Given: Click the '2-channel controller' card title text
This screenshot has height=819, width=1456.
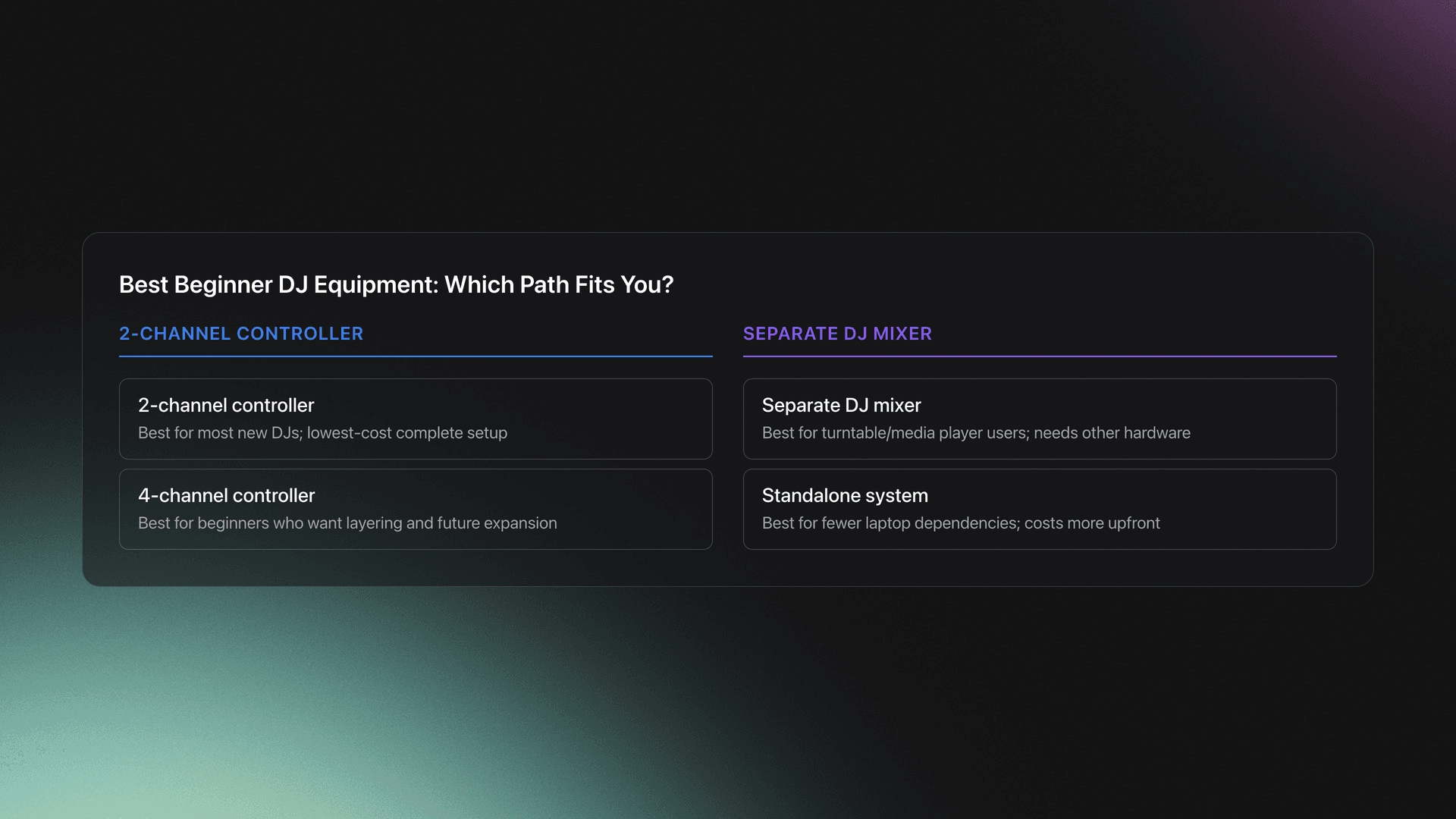Looking at the screenshot, I should (x=226, y=405).
